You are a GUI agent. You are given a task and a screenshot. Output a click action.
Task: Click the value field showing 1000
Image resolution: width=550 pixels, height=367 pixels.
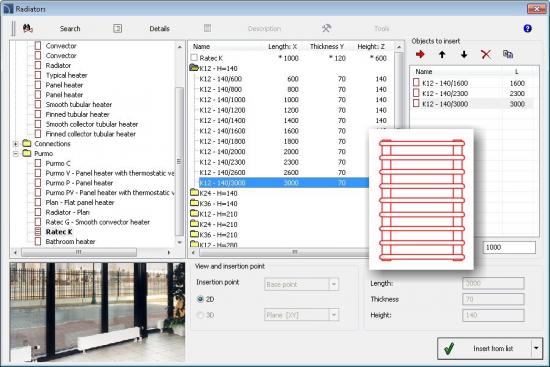509,247
